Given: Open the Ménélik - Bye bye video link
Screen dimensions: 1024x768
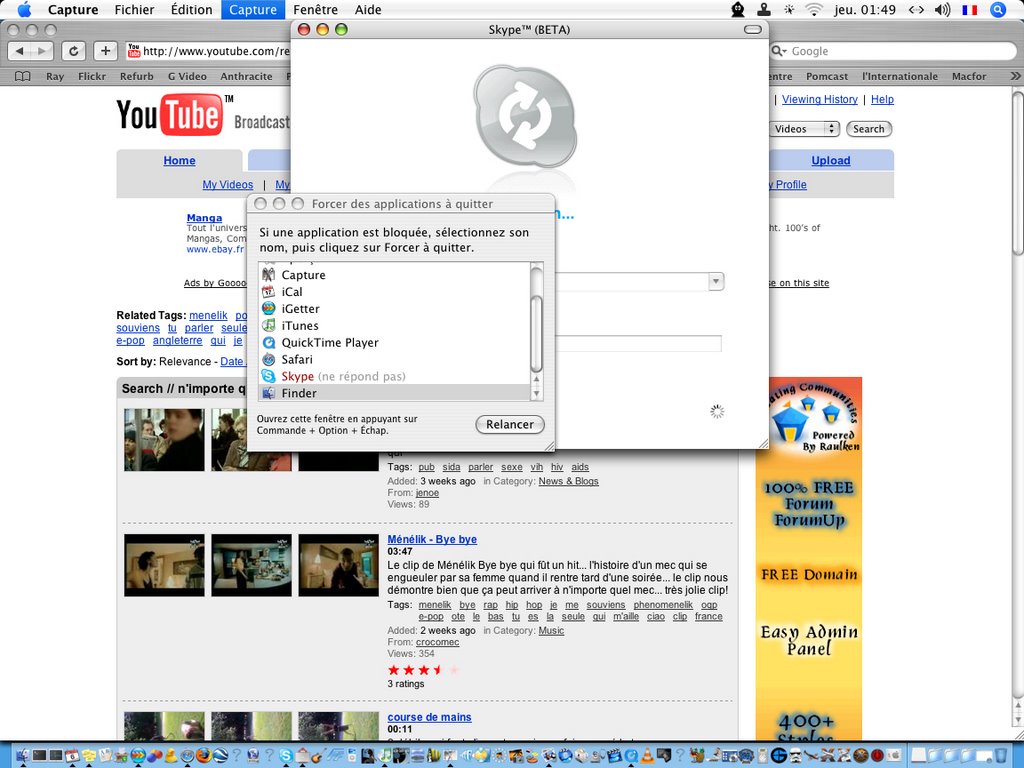Looking at the screenshot, I should pos(432,539).
